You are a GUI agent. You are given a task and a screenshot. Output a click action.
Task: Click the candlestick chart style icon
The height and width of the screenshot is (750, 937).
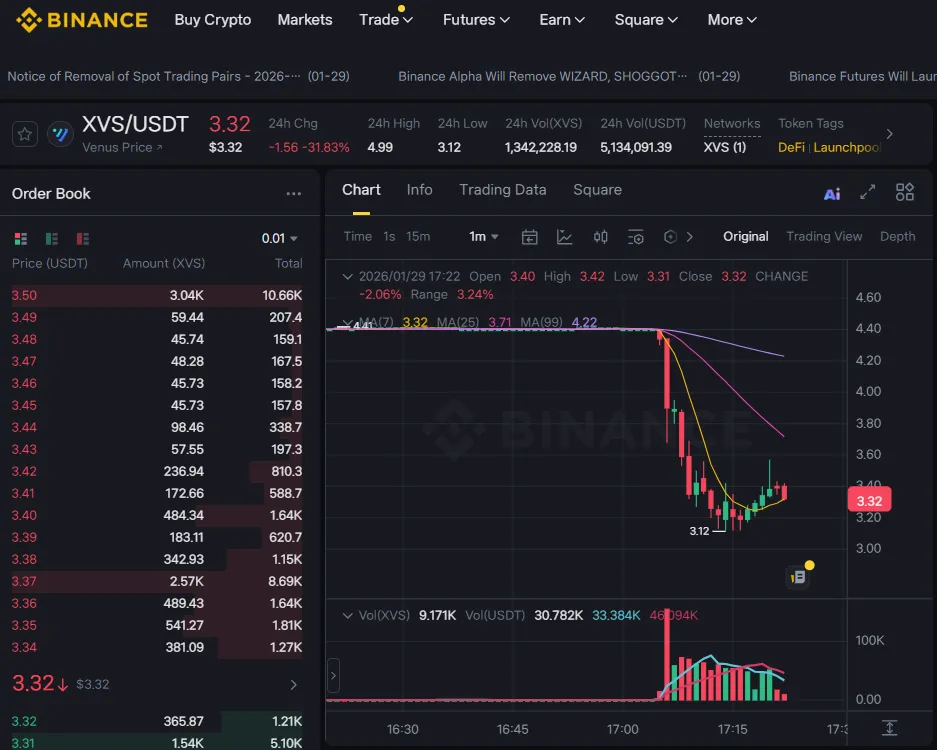[600, 237]
